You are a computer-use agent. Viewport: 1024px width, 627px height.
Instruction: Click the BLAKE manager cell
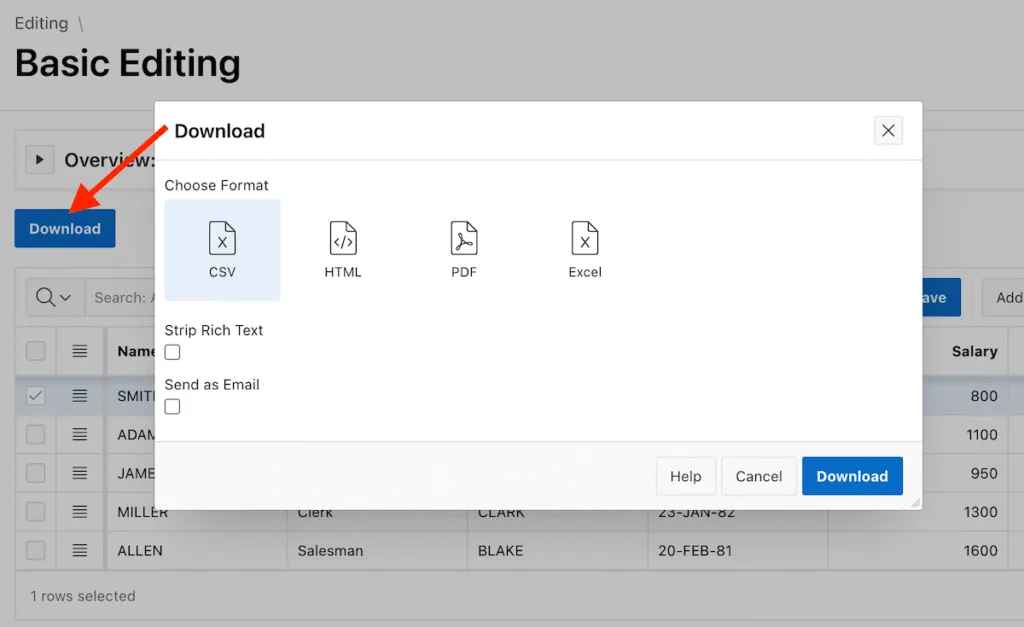click(557, 551)
